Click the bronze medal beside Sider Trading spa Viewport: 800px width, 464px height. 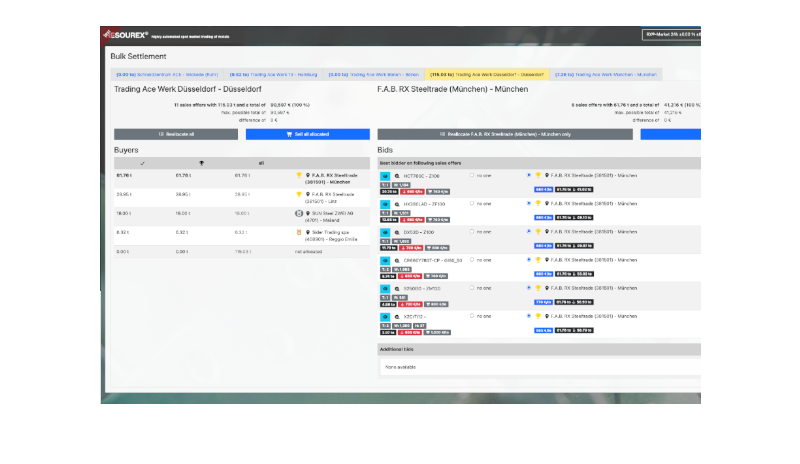299,232
